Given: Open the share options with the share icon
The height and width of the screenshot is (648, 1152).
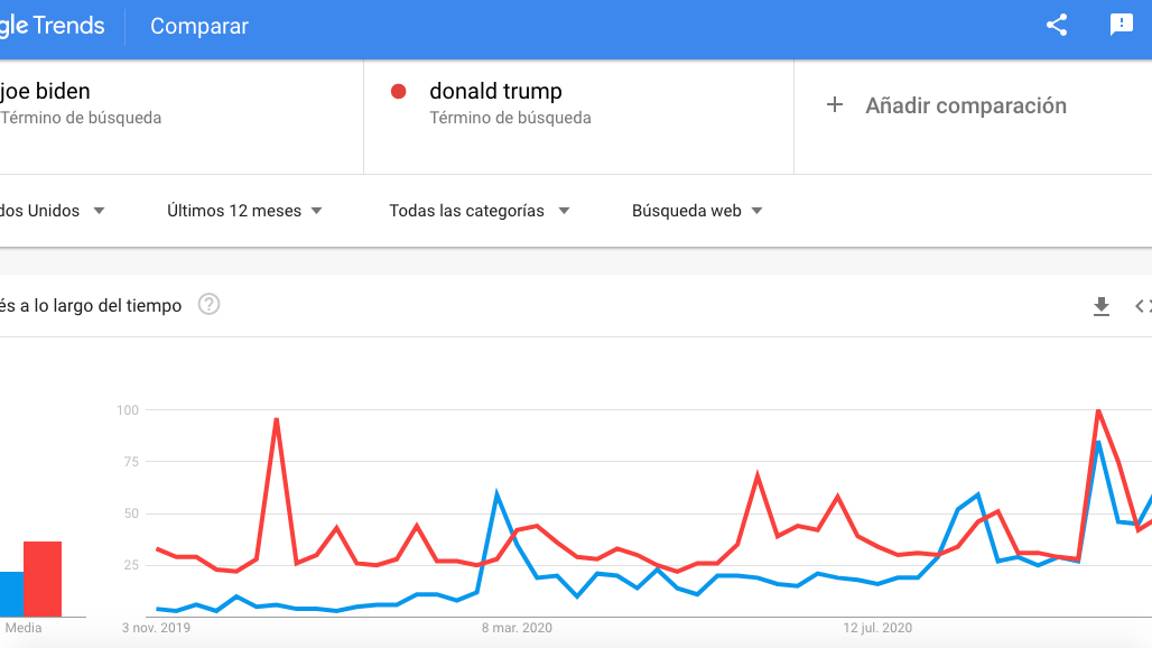Looking at the screenshot, I should (x=1057, y=25).
